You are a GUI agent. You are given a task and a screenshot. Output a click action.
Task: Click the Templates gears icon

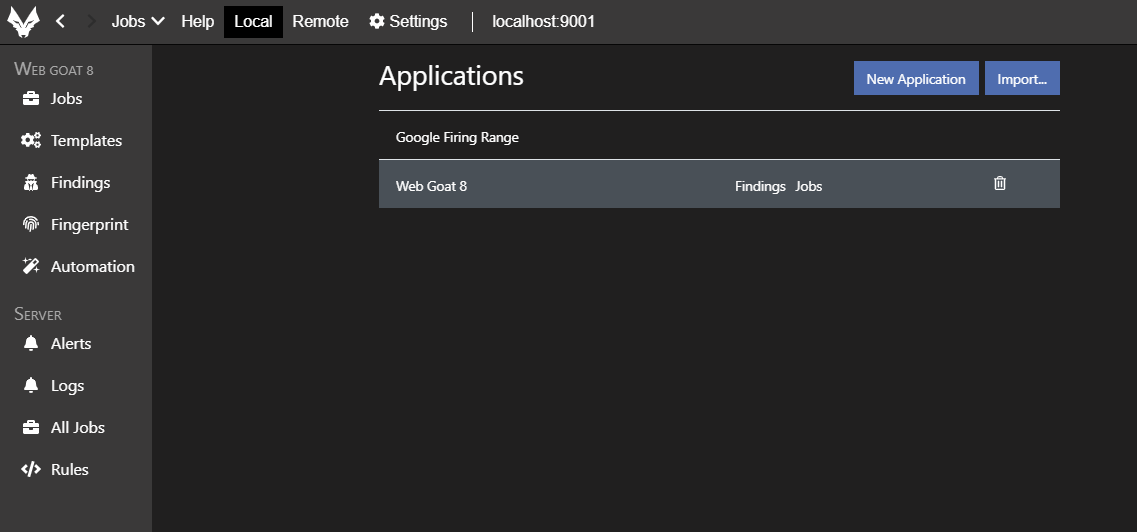point(30,141)
